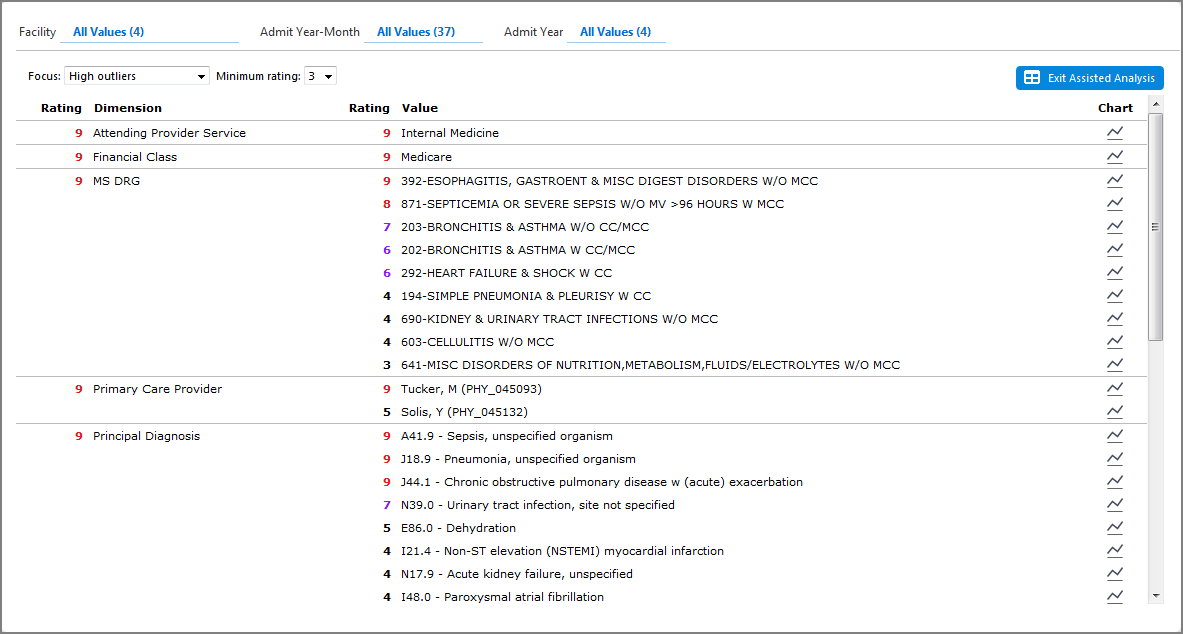Open chart for A41.9 Sepsis diagnosis
1183x634 pixels.
click(x=1115, y=435)
